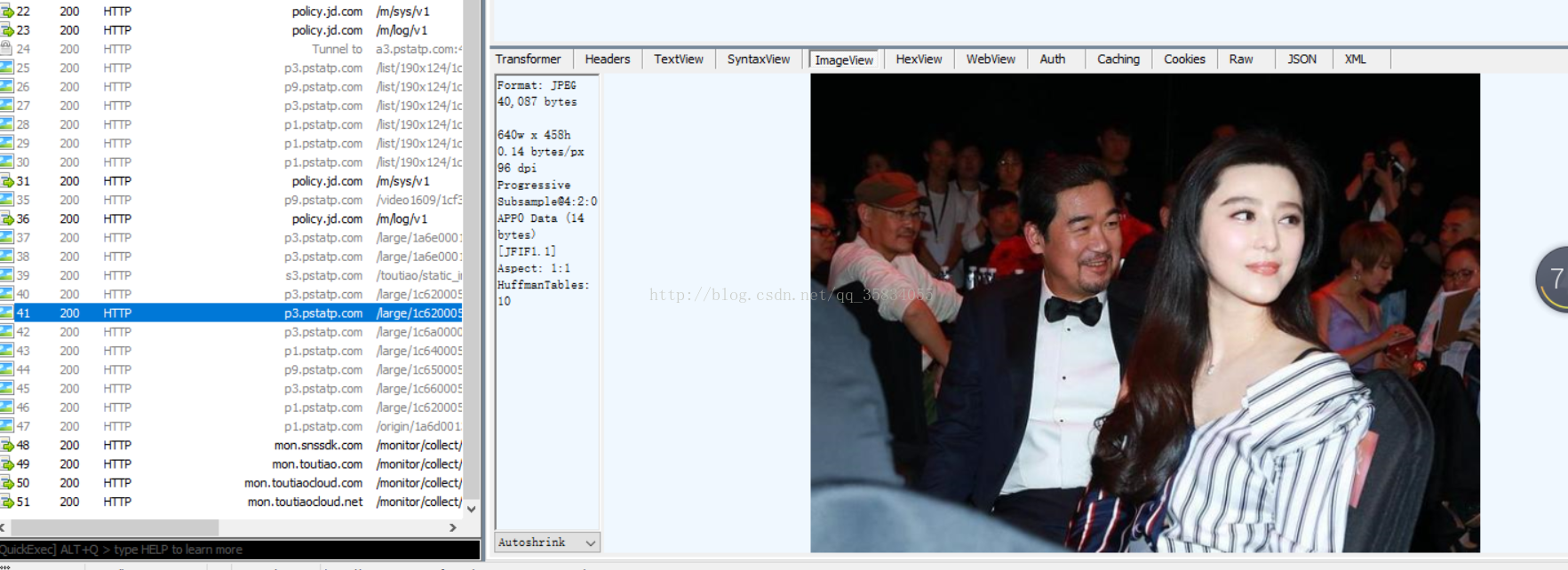Click the session list scroll-right arrow
The width and height of the screenshot is (1568, 570).
click(453, 527)
